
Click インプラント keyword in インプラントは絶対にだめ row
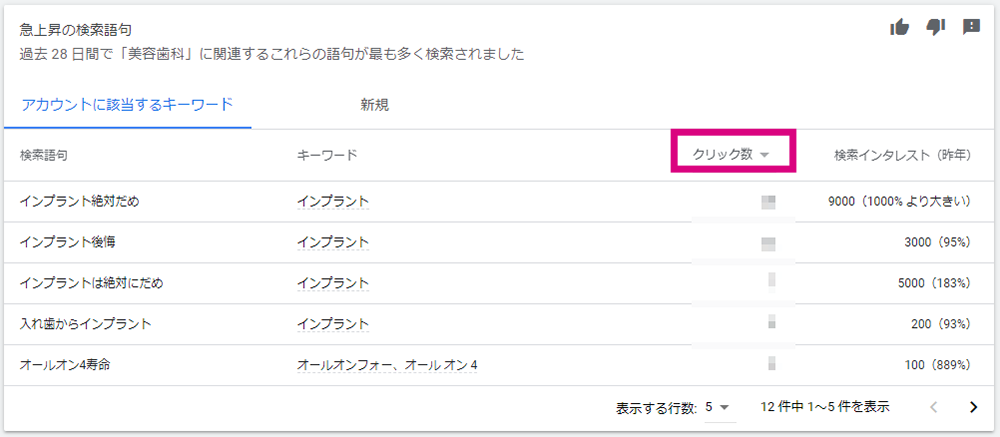[x=333, y=283]
